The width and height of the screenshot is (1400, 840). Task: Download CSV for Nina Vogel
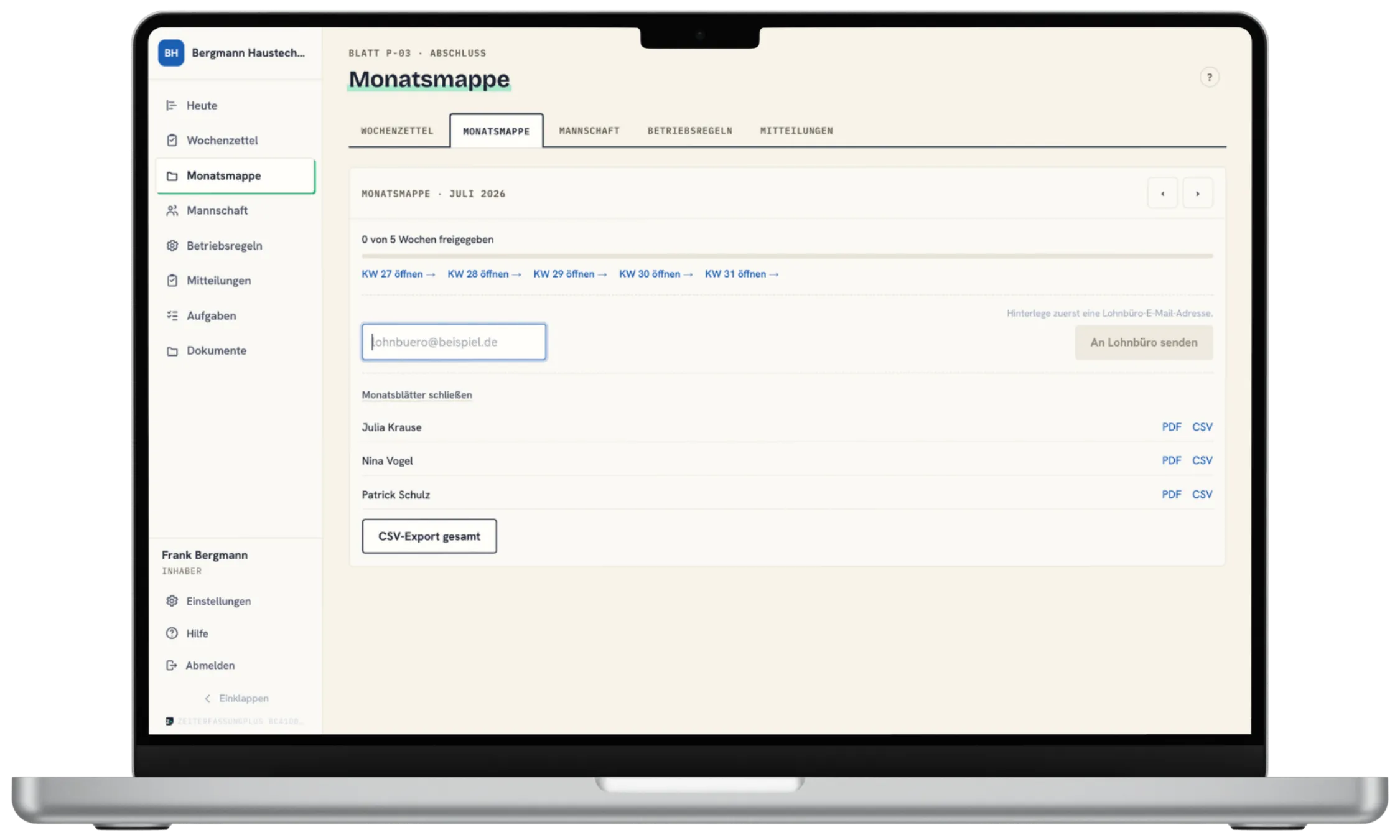tap(1202, 460)
